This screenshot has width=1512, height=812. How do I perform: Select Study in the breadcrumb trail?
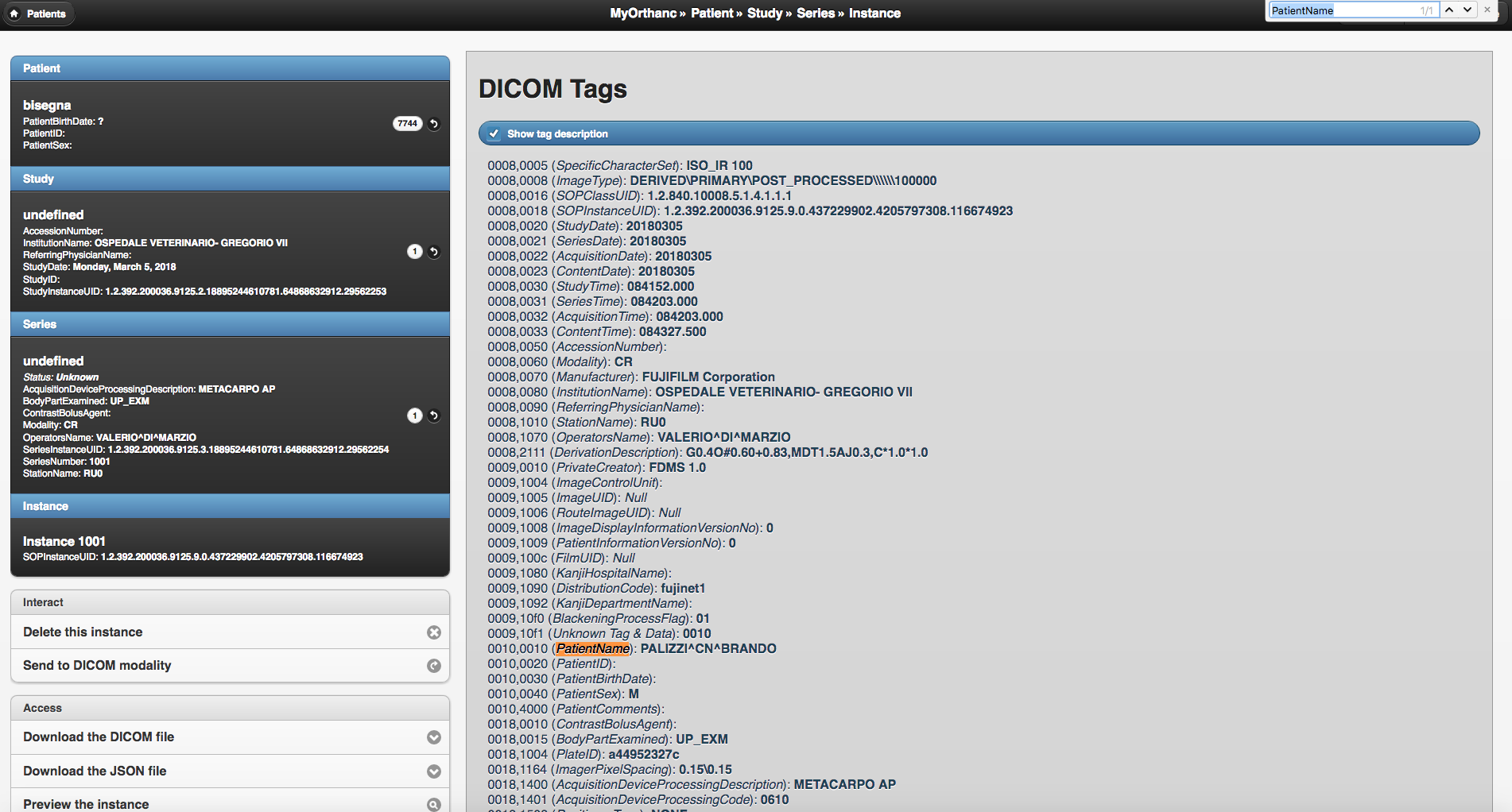tap(765, 14)
